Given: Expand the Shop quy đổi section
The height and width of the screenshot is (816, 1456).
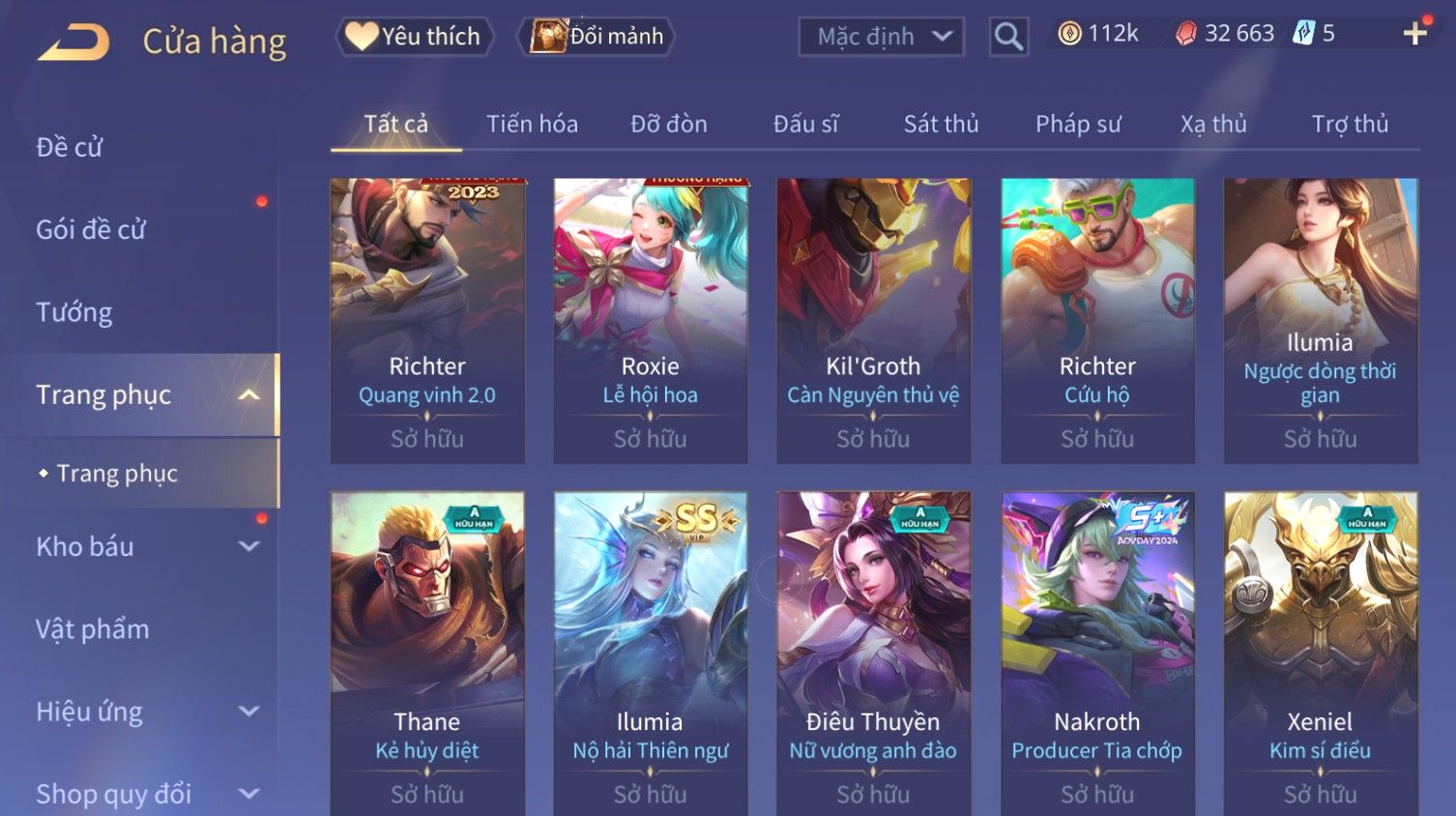Looking at the screenshot, I should 248,794.
